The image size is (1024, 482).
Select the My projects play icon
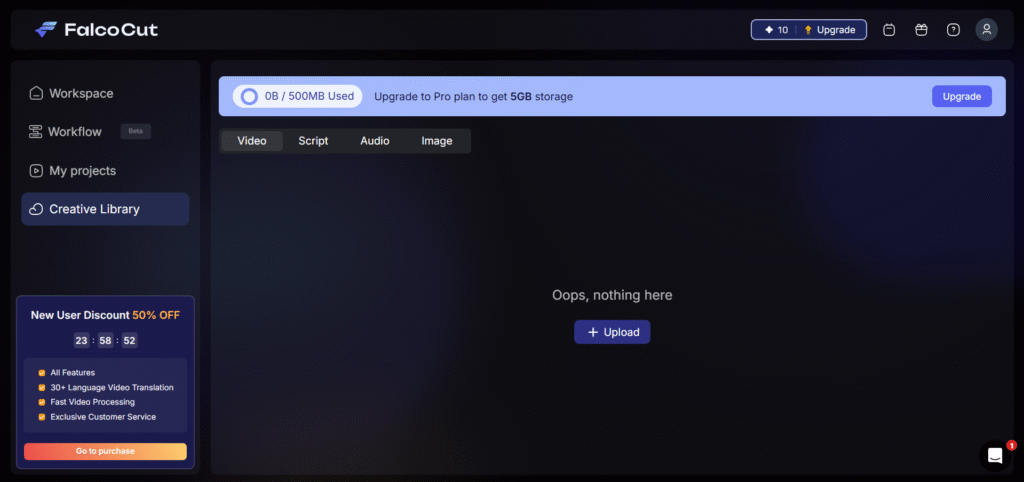36,171
